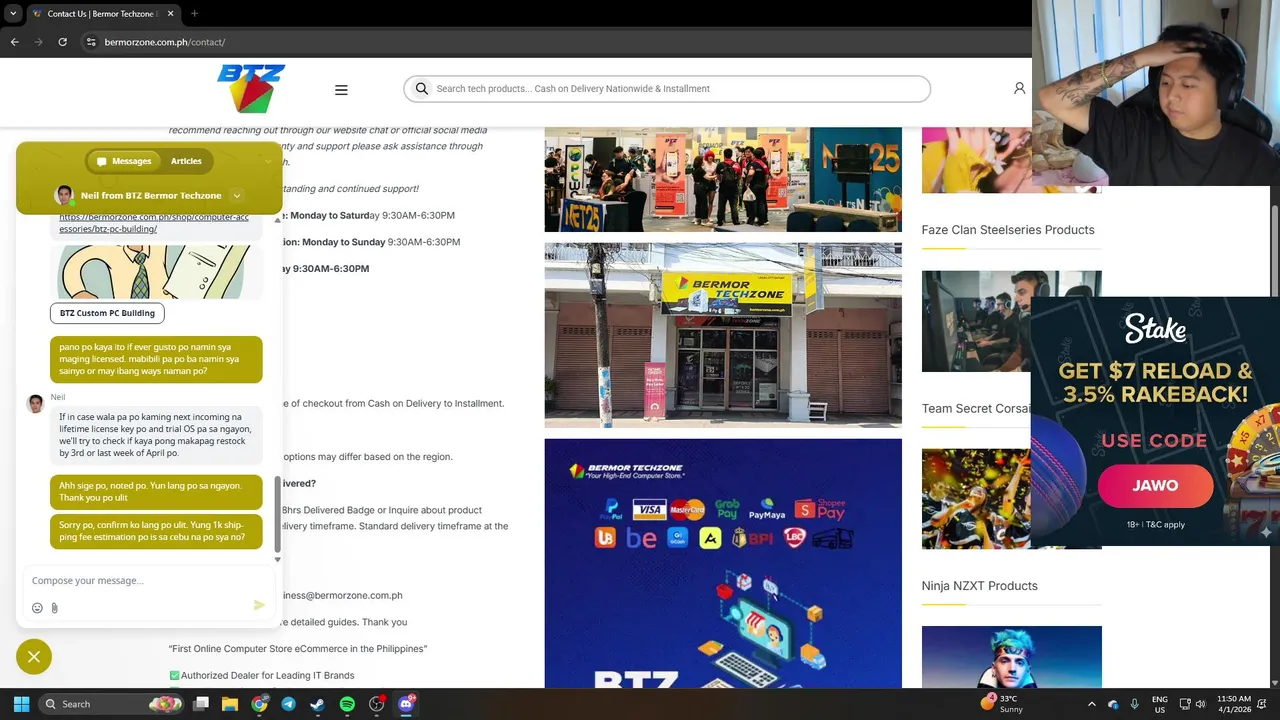Click the attachment paperclip in the chat composer

point(54,608)
